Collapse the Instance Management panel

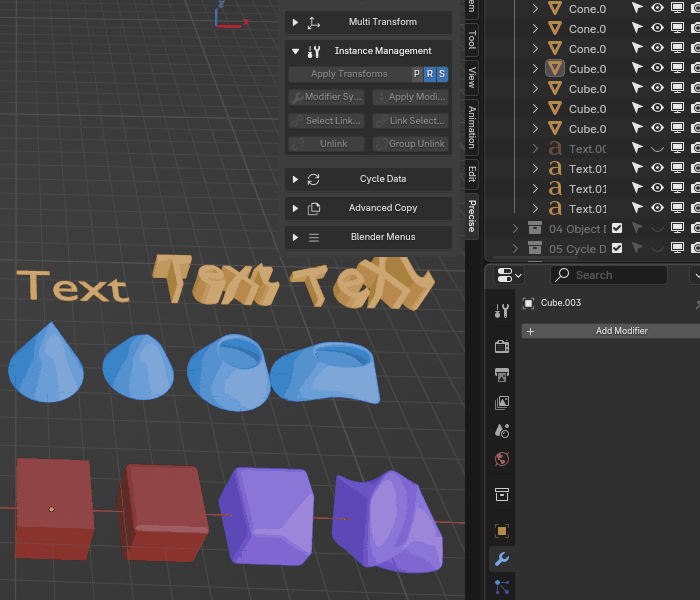[x=295, y=51]
